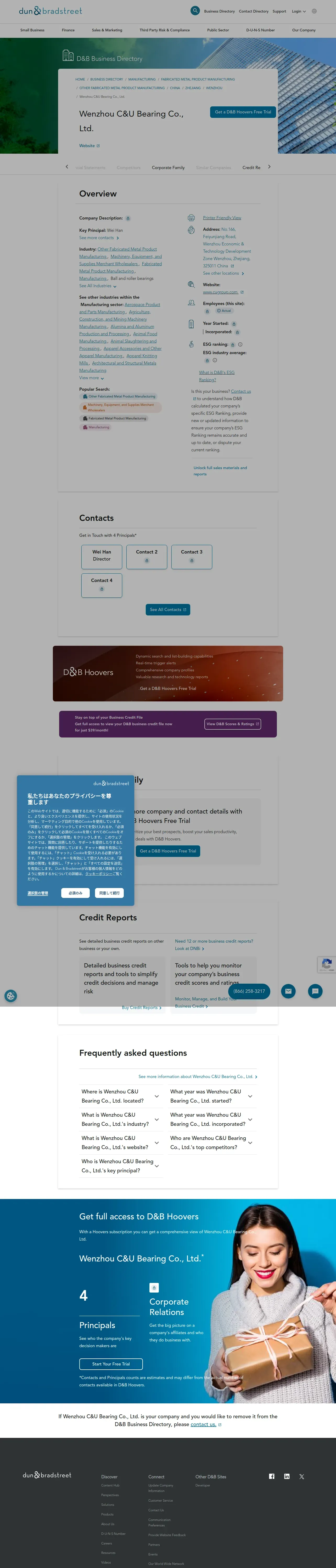Click the Start Your Free Trial button
The width and height of the screenshot is (336, 1568).
click(111, 1364)
